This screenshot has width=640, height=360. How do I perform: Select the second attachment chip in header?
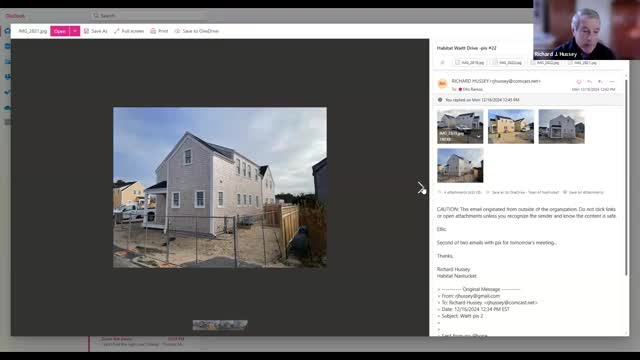[x=507, y=62]
